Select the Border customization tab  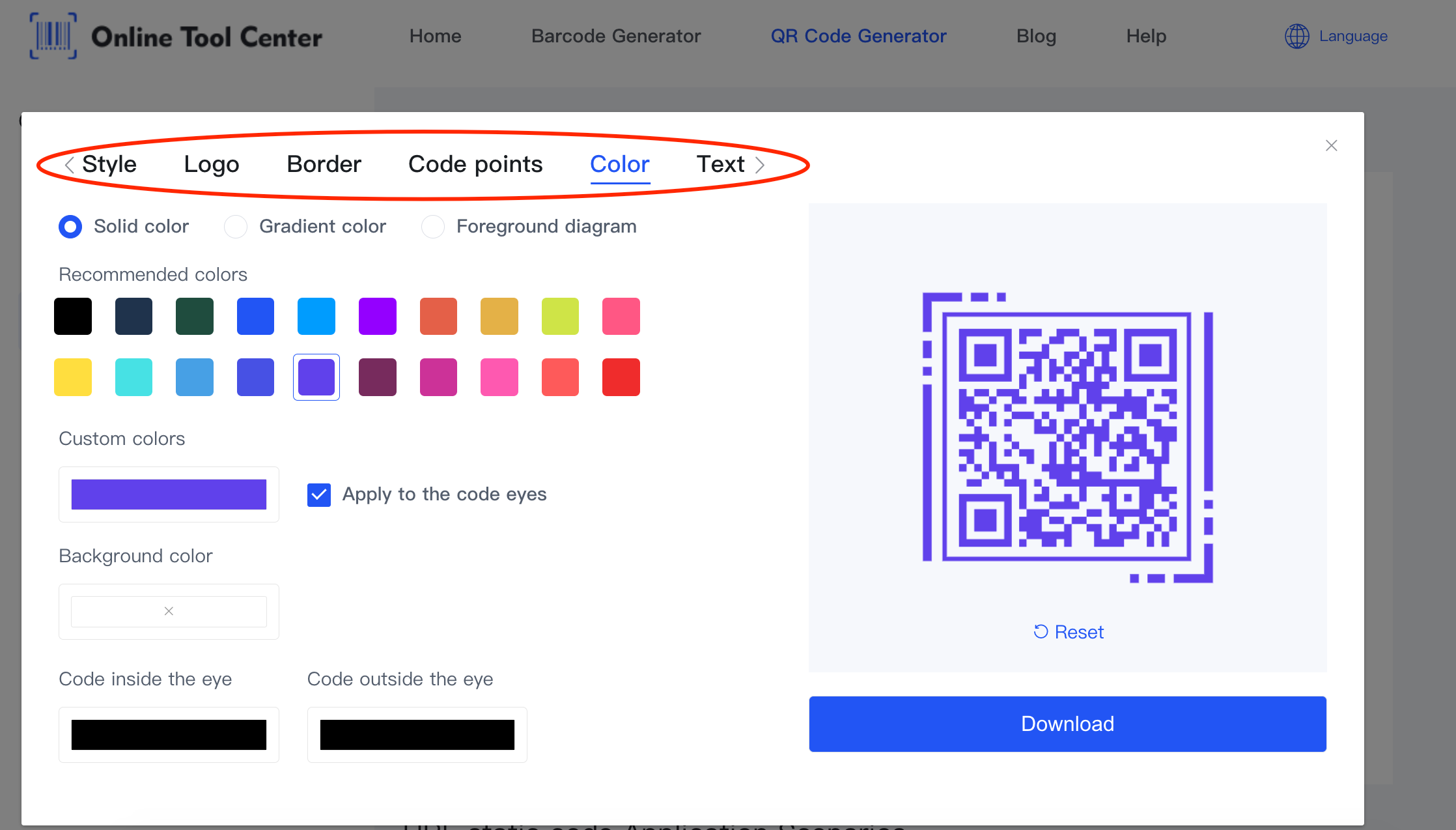pyautogui.click(x=324, y=163)
